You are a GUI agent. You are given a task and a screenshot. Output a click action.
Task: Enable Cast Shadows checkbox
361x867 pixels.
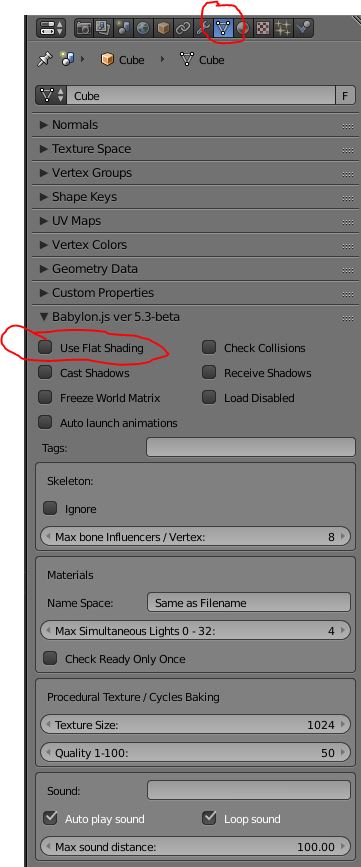pyautogui.click(x=45, y=373)
